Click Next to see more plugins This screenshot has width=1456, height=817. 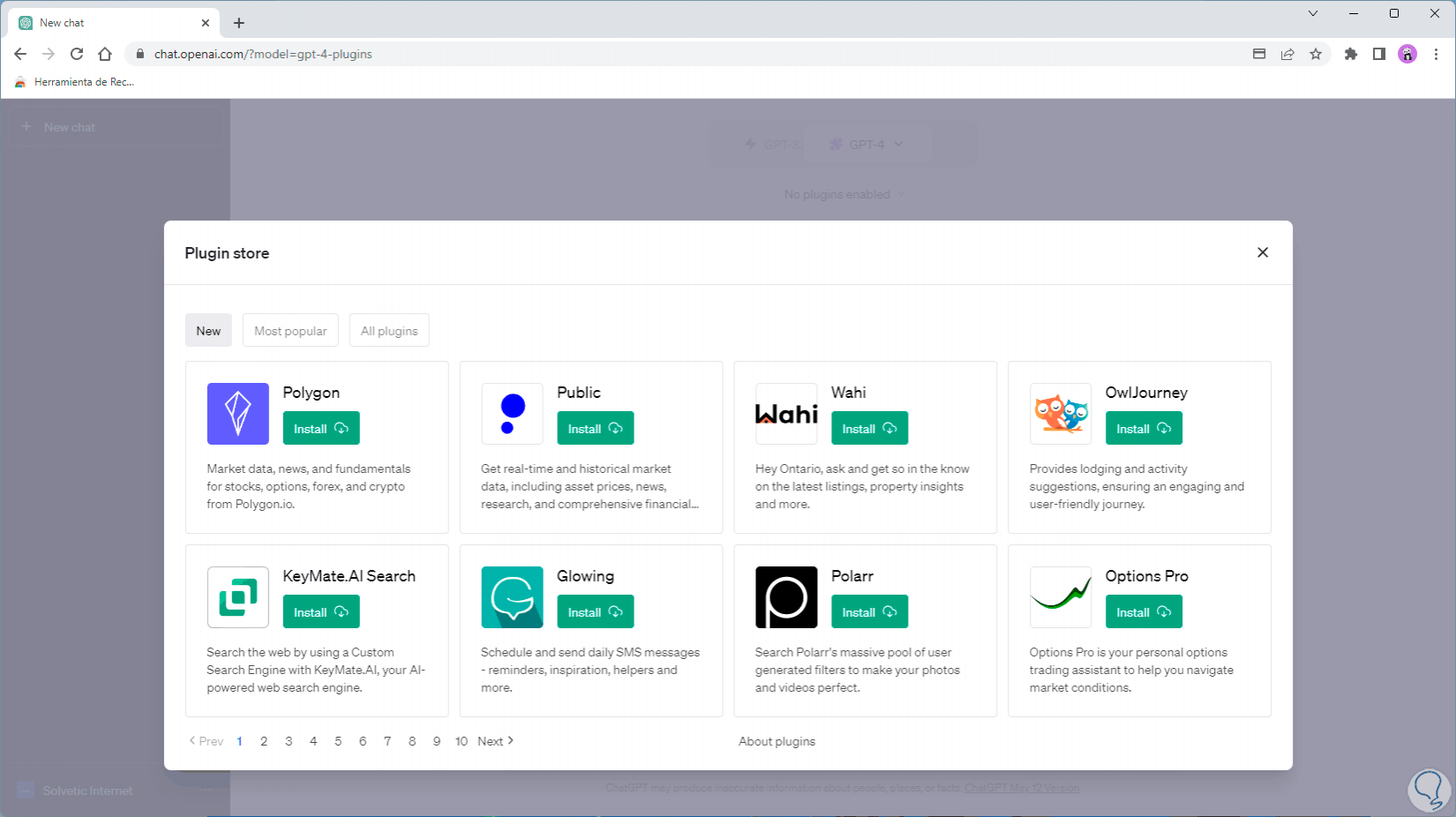[x=496, y=741]
